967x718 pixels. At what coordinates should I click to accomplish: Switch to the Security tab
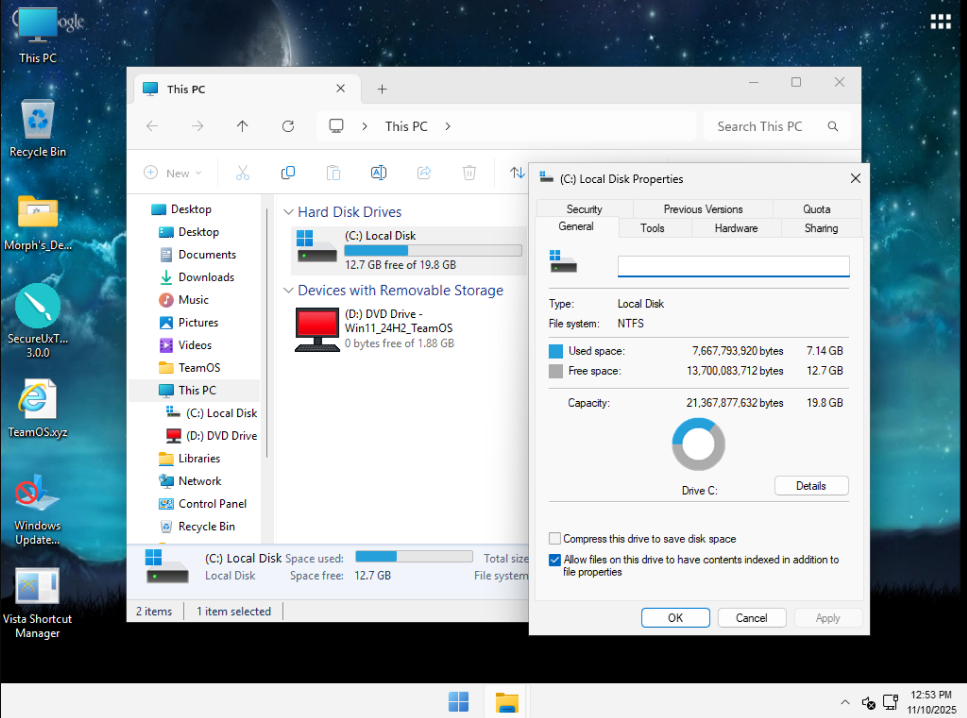pyautogui.click(x=584, y=209)
